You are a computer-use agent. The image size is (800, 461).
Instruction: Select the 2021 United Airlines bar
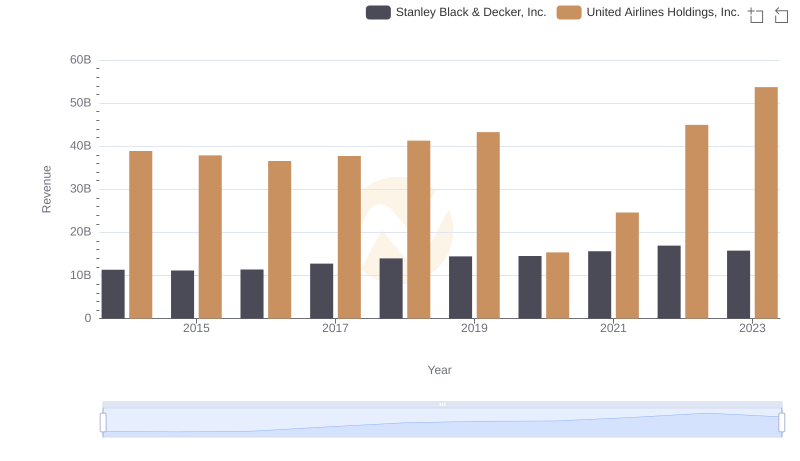point(628,266)
